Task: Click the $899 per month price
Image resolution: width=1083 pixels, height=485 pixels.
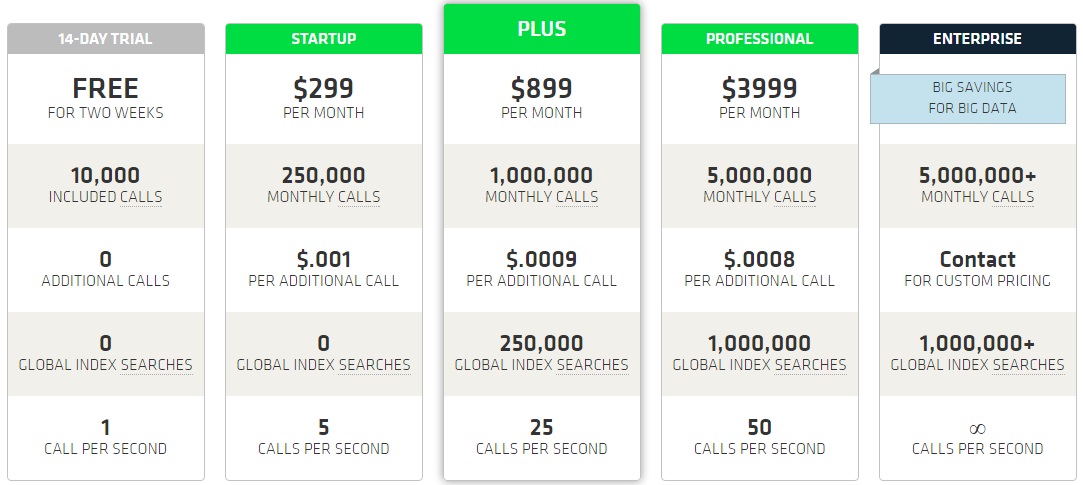Action: pos(542,97)
